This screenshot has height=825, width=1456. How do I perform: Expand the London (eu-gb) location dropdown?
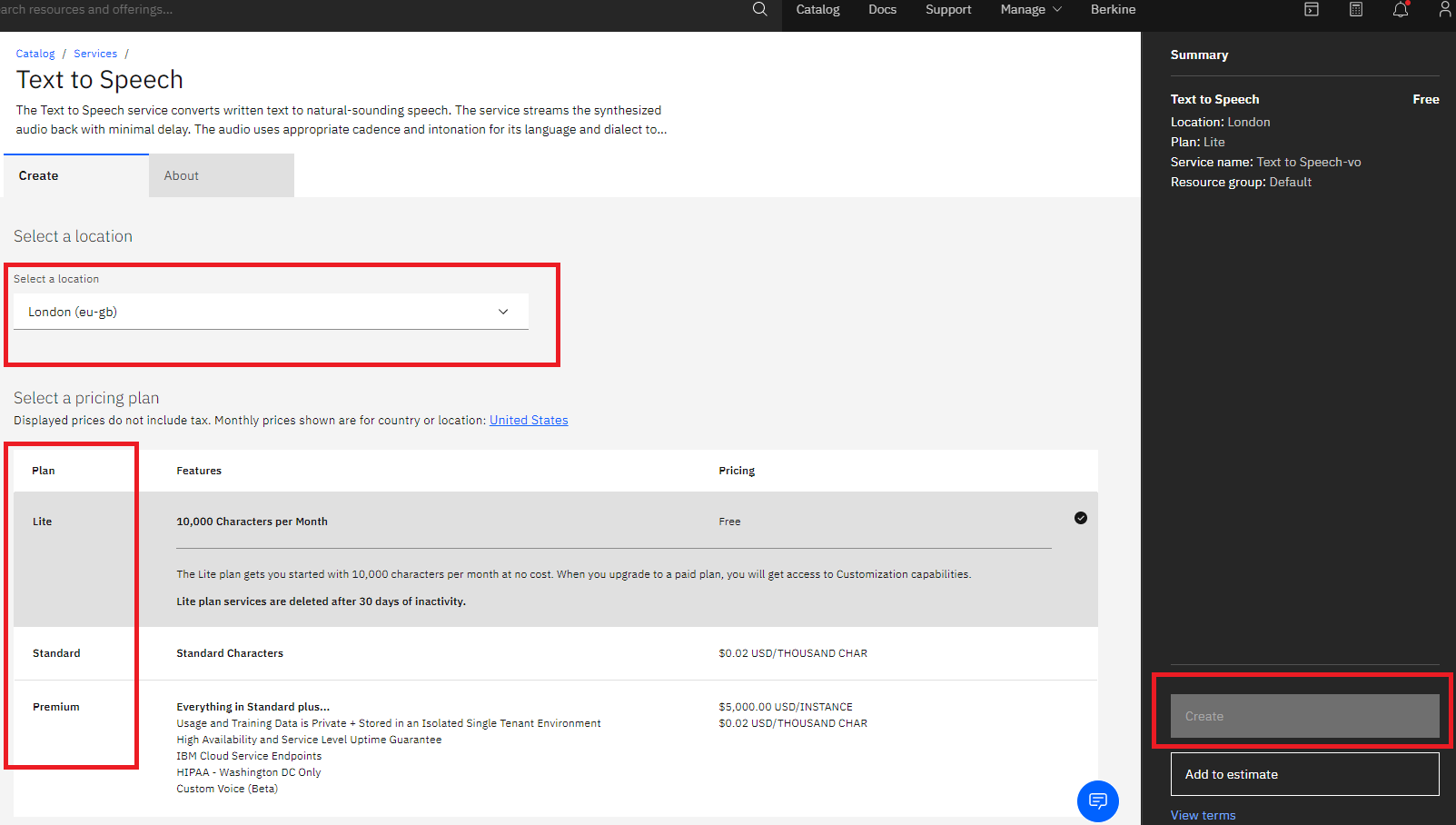271,312
